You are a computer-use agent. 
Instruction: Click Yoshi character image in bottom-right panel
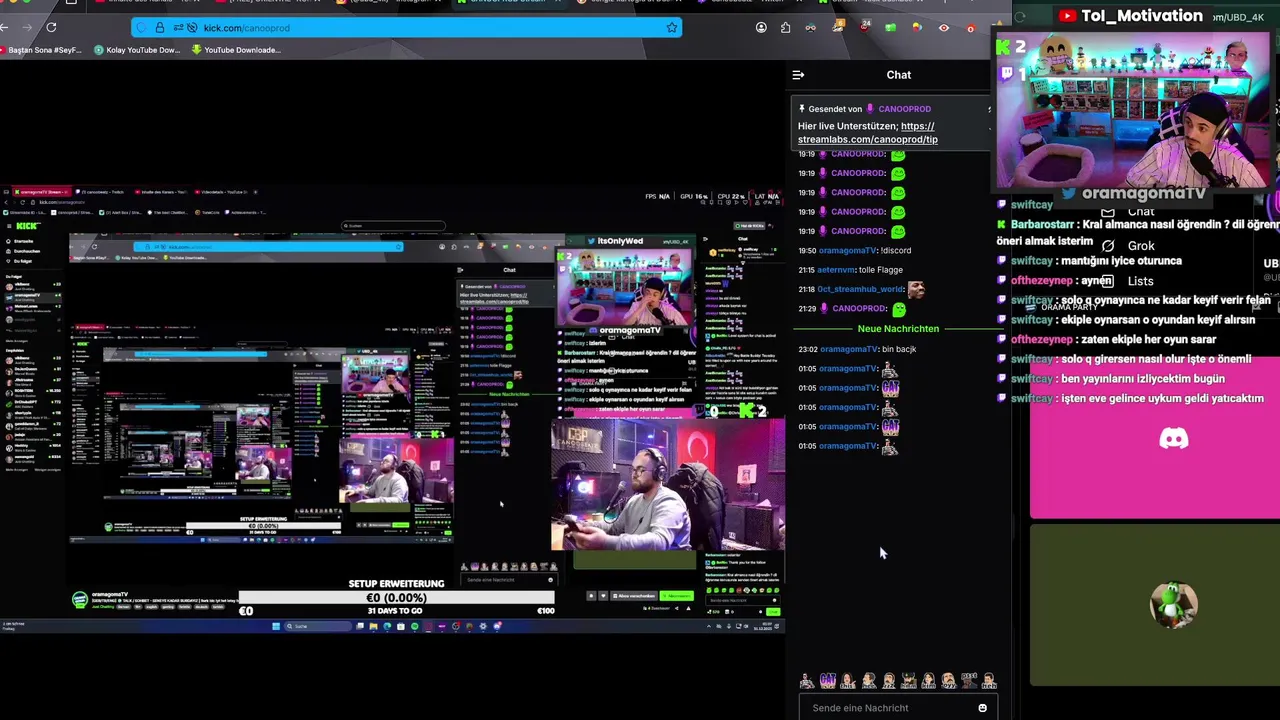pyautogui.click(x=1173, y=604)
